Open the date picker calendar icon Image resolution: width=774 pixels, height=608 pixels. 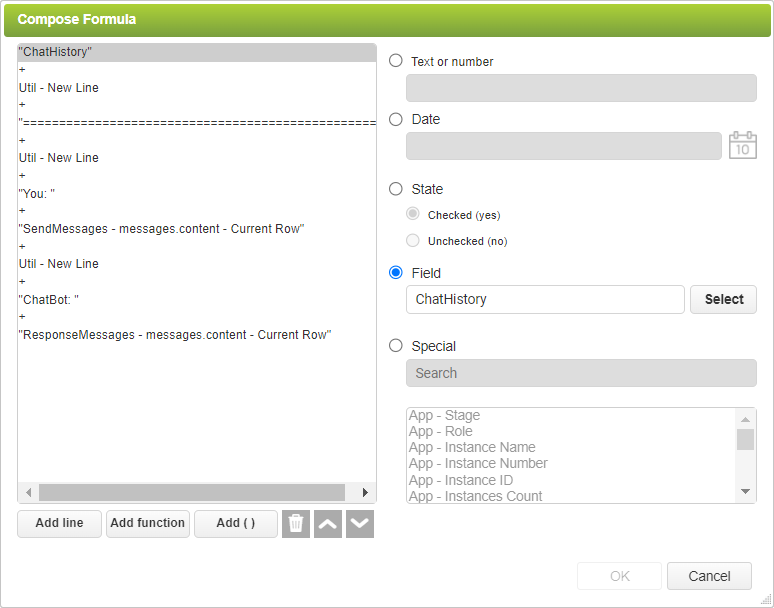coord(742,146)
